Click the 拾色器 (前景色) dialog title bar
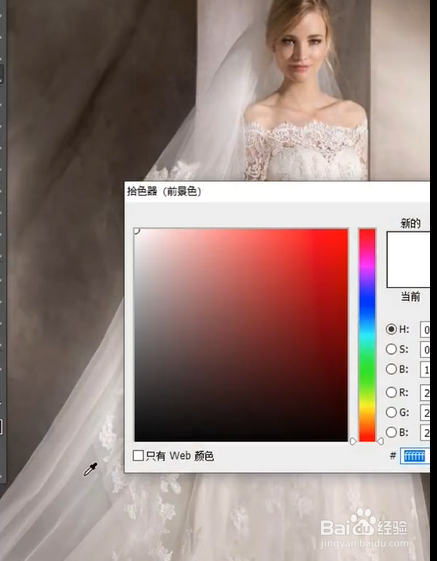The image size is (437, 561). tap(277, 191)
